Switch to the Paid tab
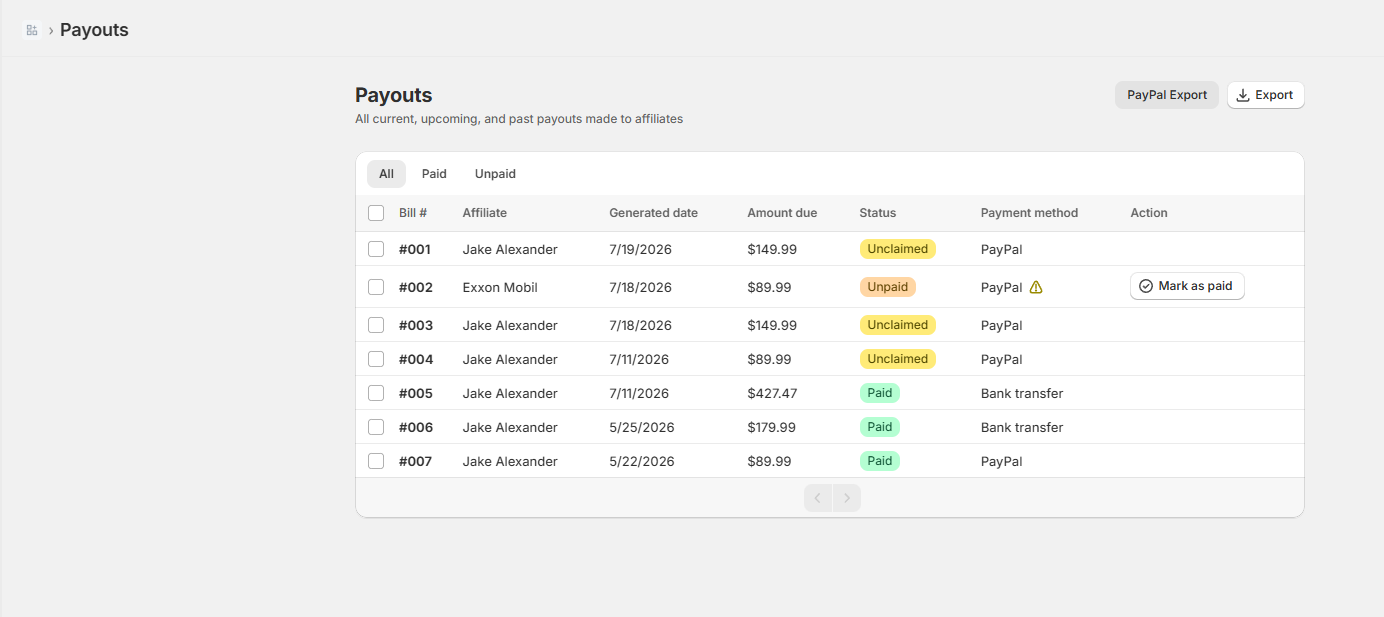 pos(434,174)
